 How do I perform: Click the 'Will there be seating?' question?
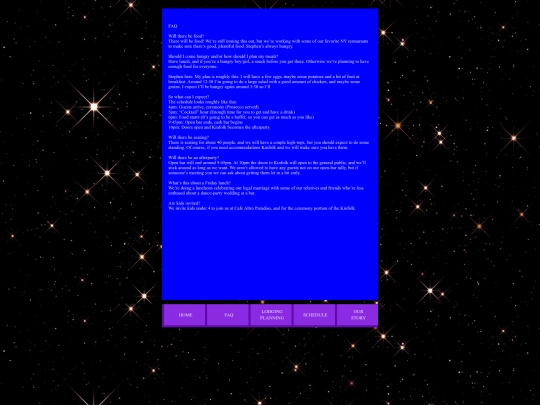(188, 137)
